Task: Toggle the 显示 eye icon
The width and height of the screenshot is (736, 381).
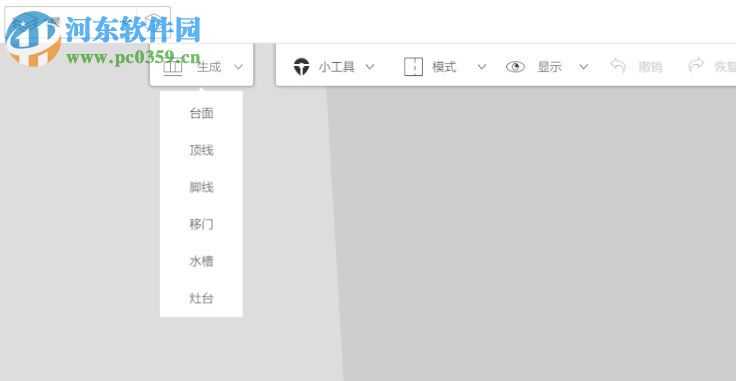Action: pos(515,67)
